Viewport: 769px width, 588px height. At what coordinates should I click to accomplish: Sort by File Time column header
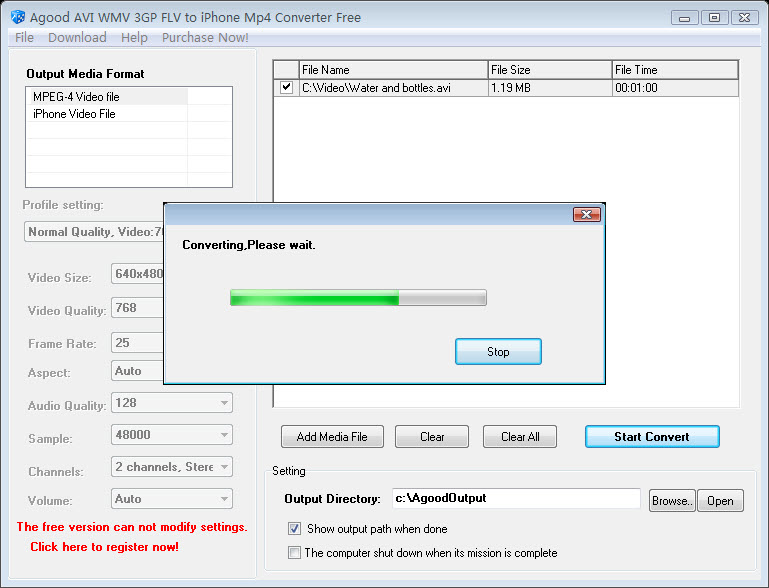[x=675, y=70]
